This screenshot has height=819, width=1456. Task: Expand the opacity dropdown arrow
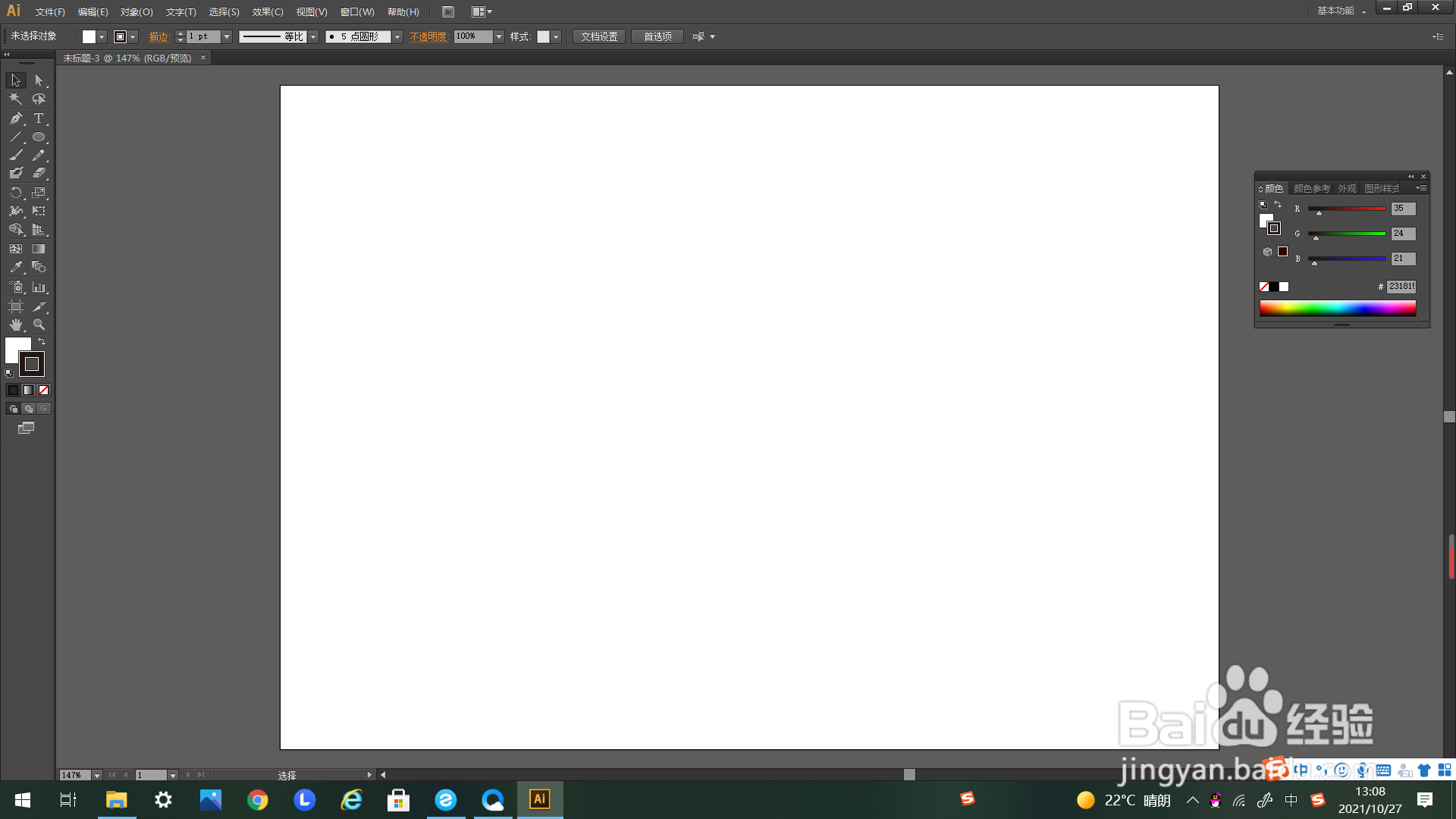tap(499, 36)
